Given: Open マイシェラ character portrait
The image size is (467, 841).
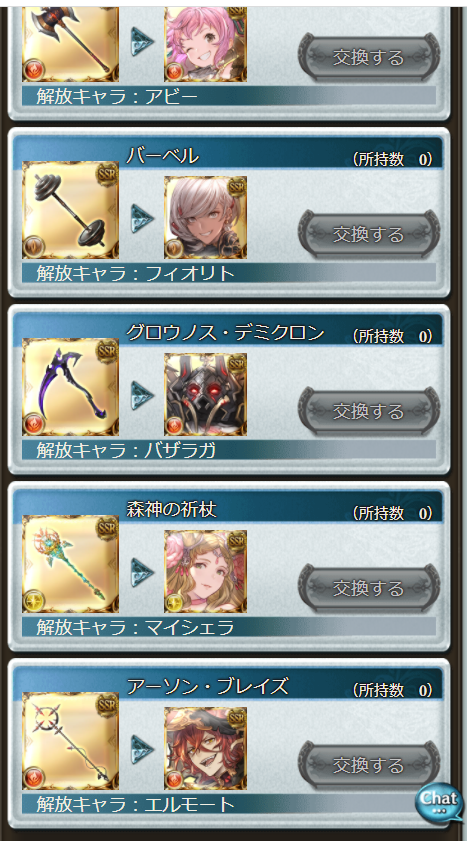Looking at the screenshot, I should (205, 571).
